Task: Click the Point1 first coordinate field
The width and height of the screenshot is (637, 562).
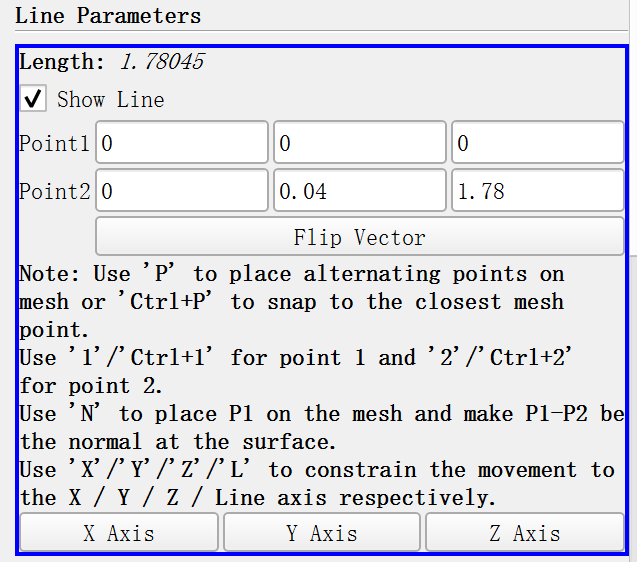Action: (x=182, y=143)
